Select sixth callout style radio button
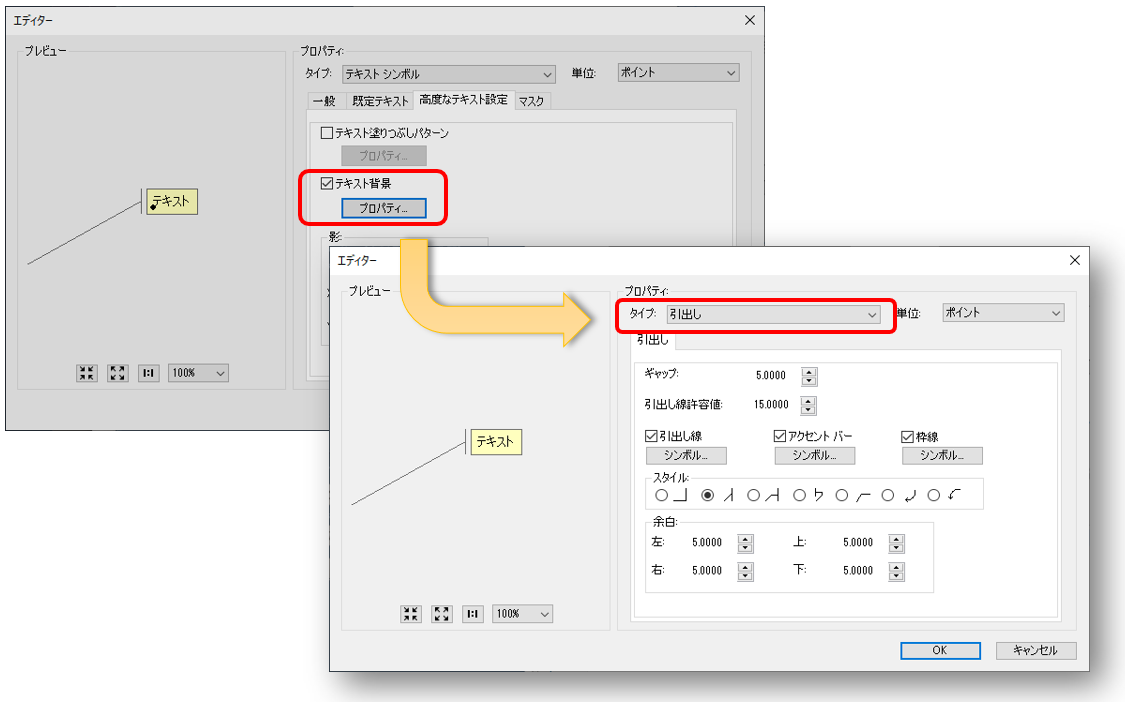 point(888,495)
